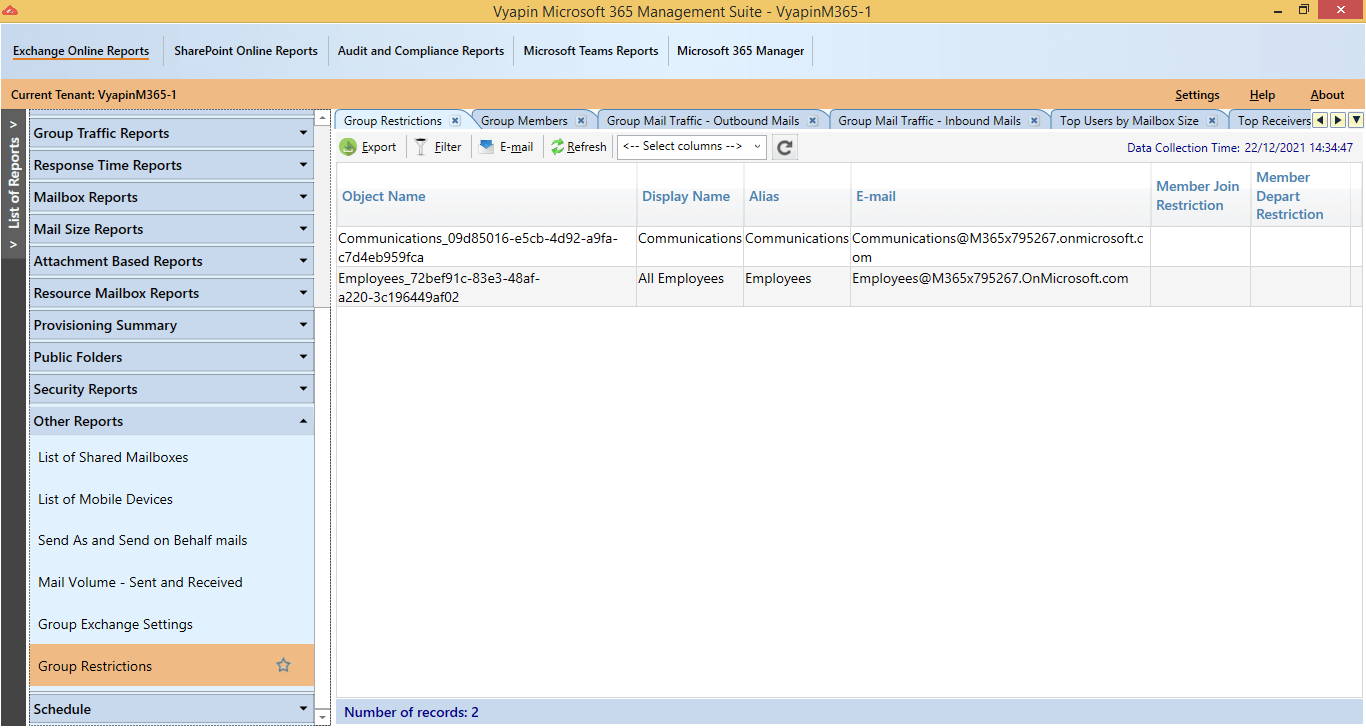The height and width of the screenshot is (728, 1366).
Task: Expand Response Time Reports section
Action: click(x=171, y=165)
